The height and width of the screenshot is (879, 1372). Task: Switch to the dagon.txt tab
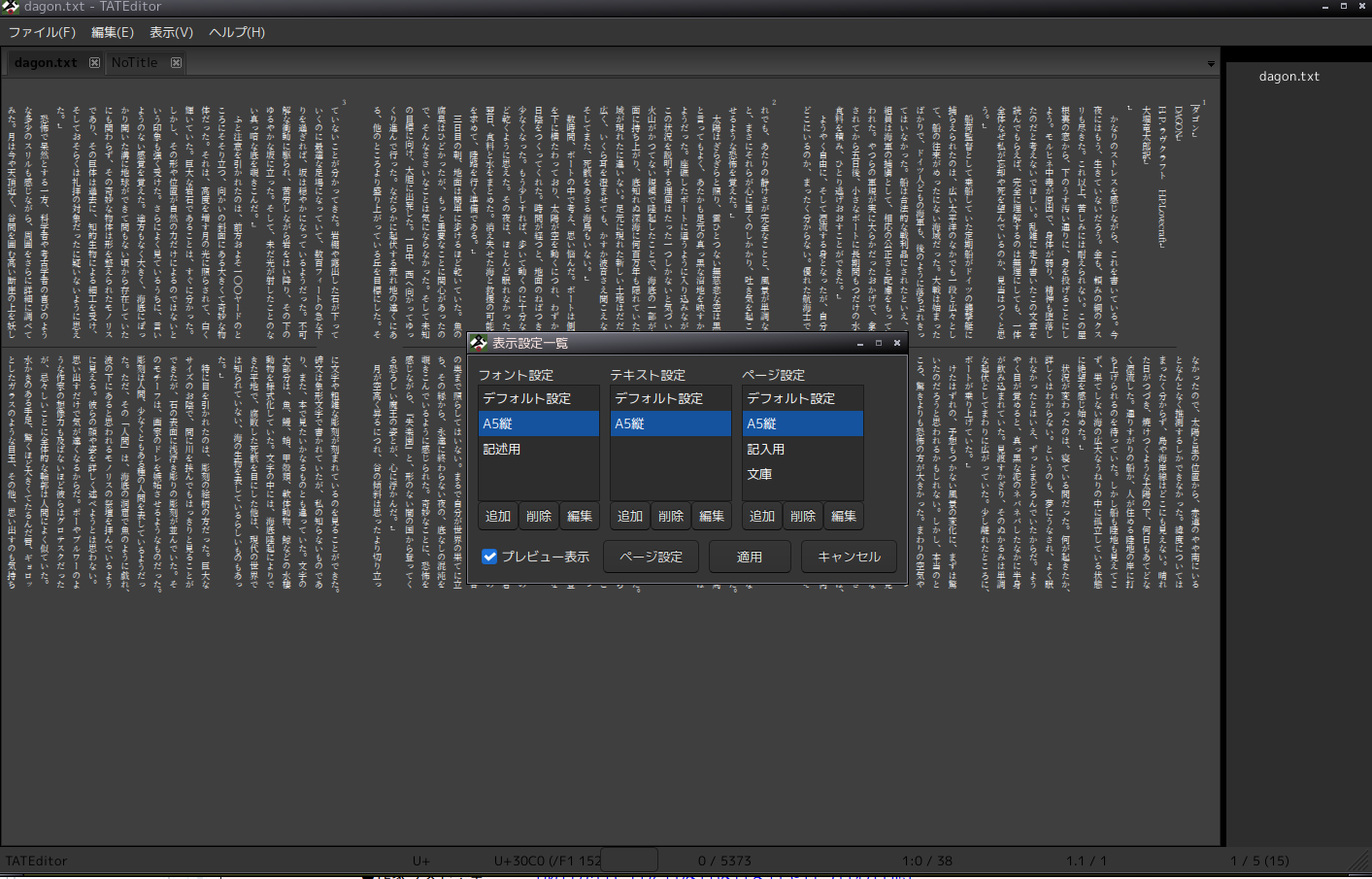(46, 62)
